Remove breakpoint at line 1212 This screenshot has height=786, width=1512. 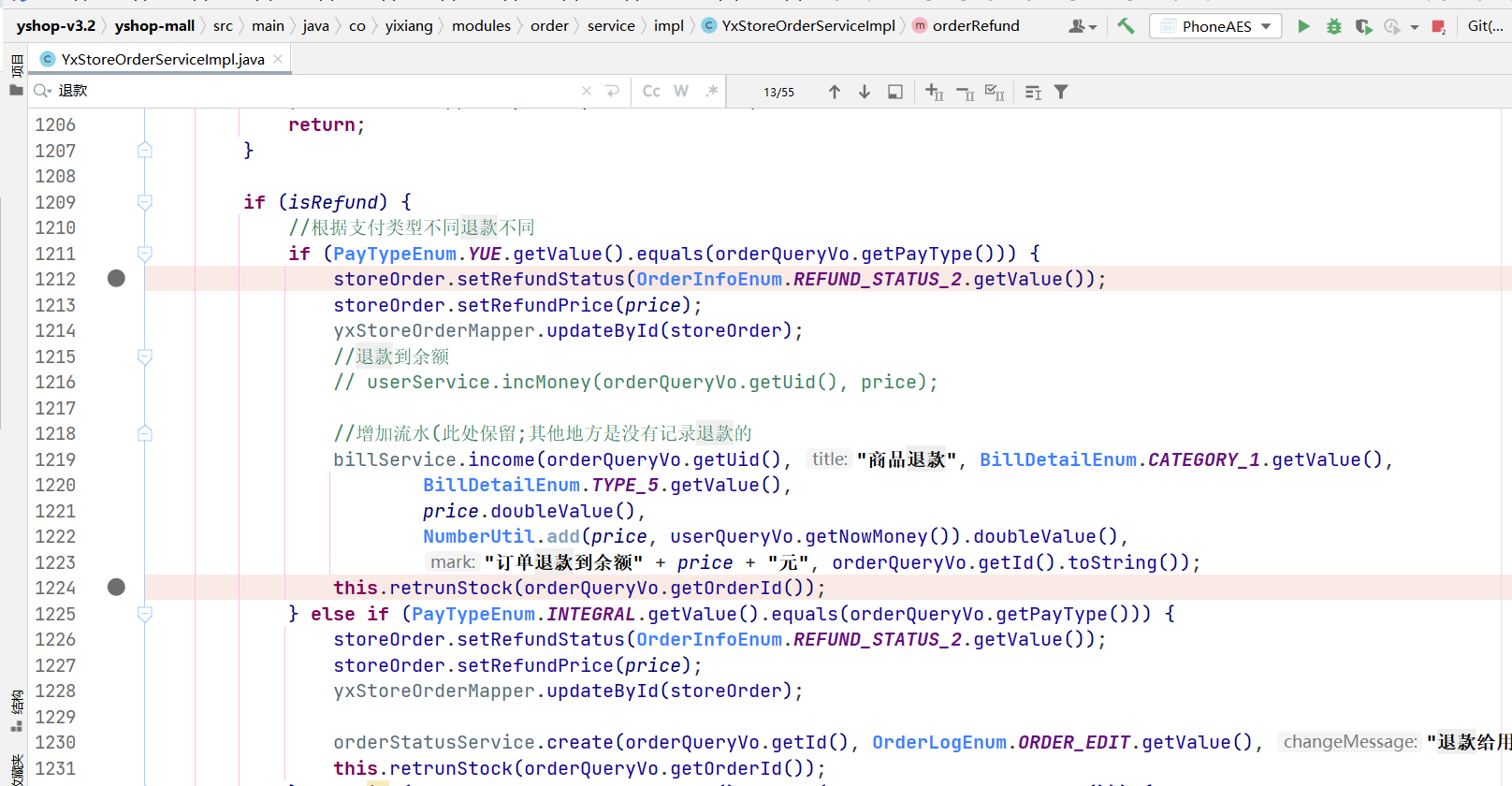tap(116, 278)
